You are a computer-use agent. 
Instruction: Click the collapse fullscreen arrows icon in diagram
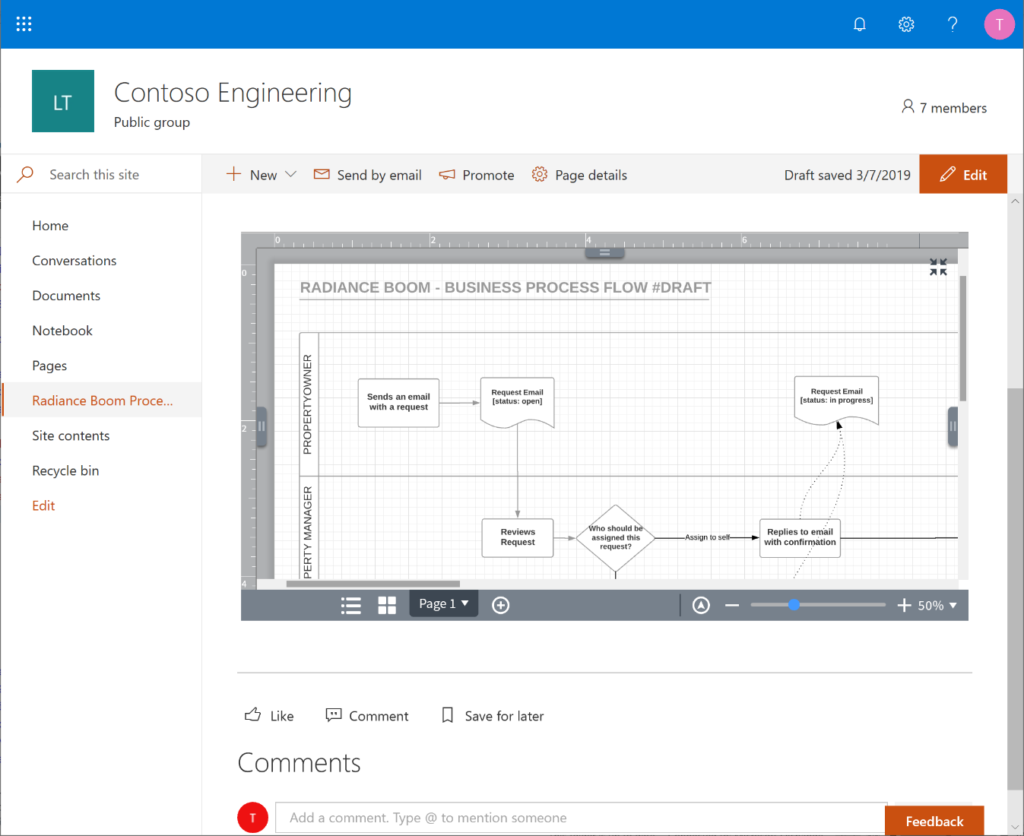938,266
